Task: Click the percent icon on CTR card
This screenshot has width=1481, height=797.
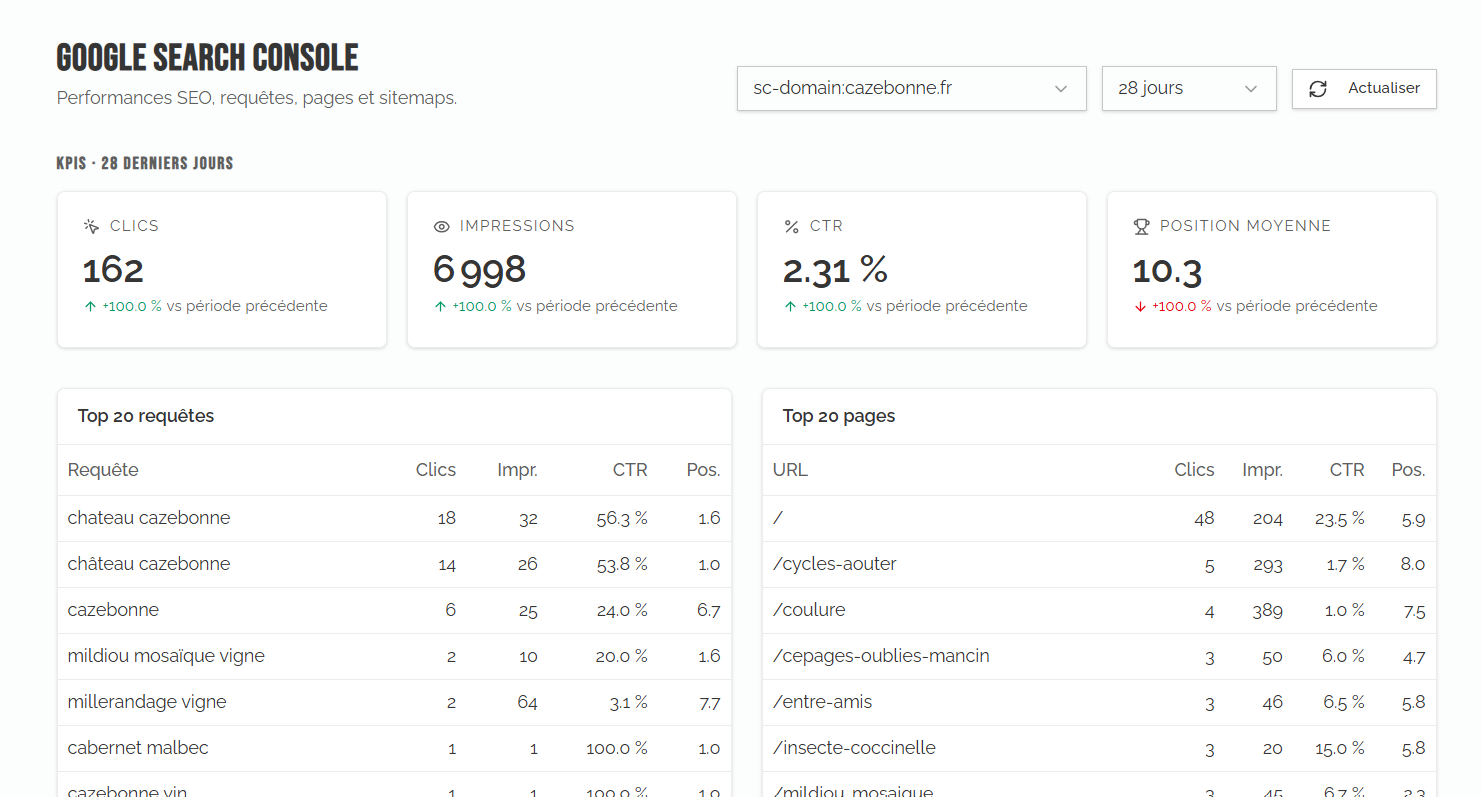Action: point(791,227)
